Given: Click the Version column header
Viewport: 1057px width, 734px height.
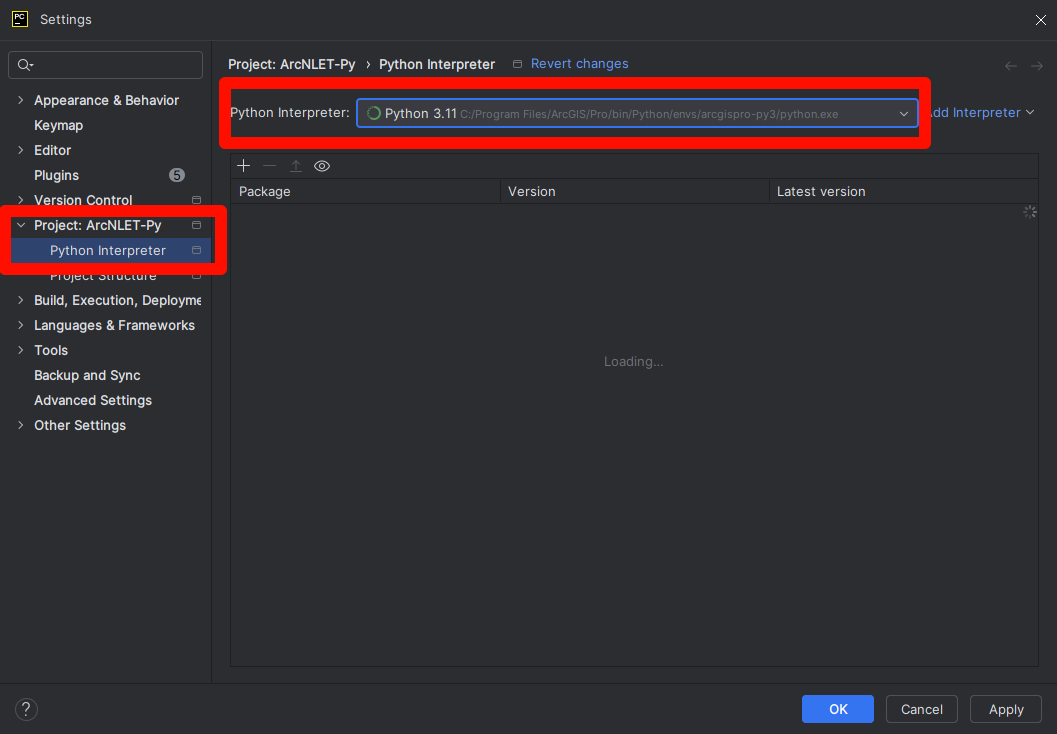Looking at the screenshot, I should coord(634,191).
